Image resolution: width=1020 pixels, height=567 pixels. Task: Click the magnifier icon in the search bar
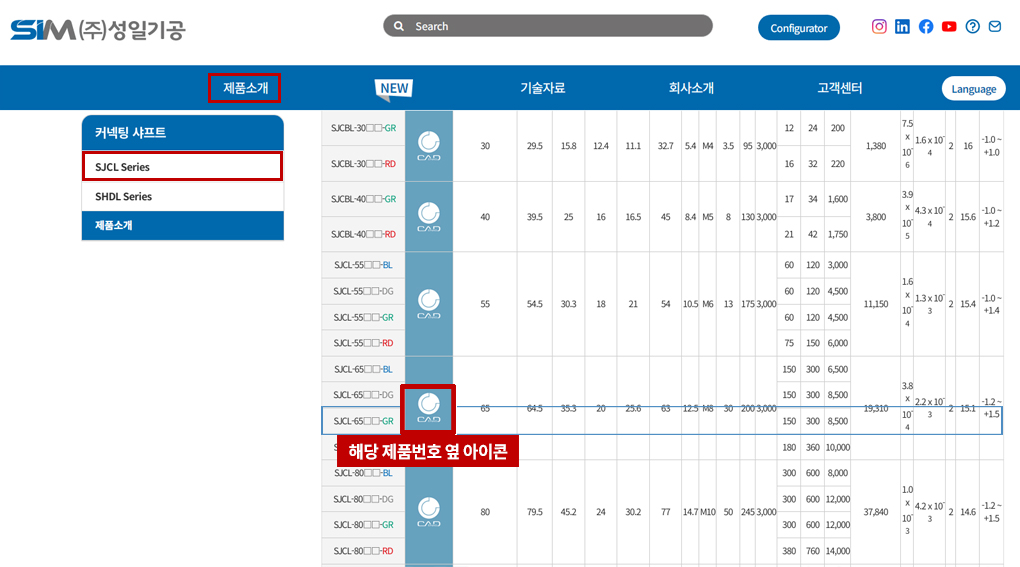399,26
